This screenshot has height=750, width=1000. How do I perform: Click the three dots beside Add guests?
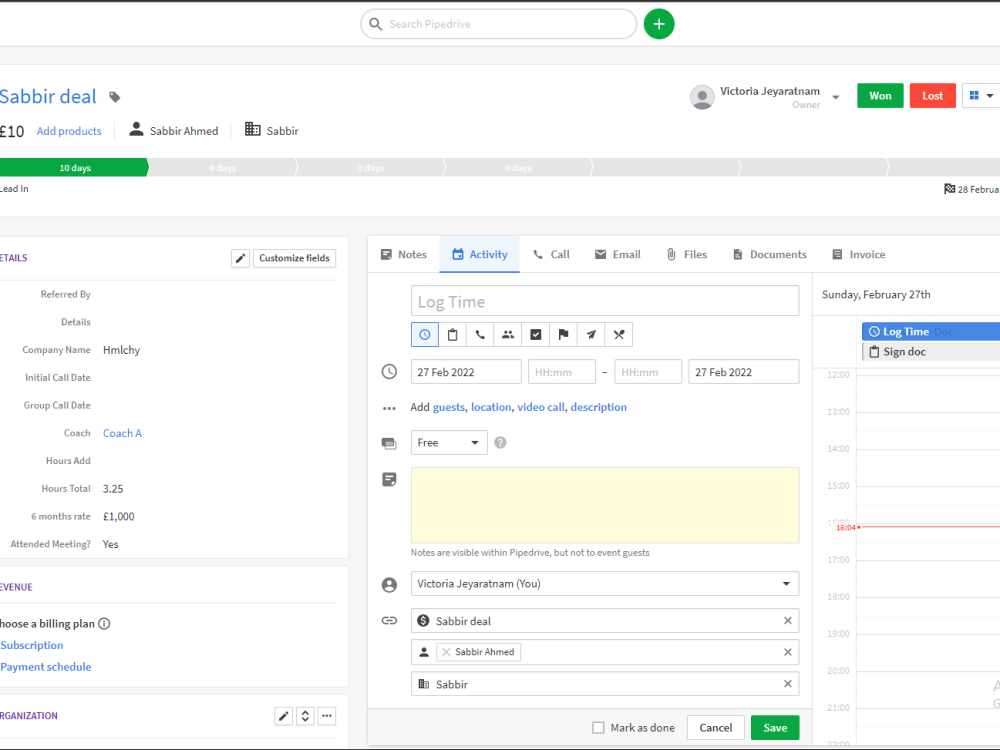[x=389, y=408]
